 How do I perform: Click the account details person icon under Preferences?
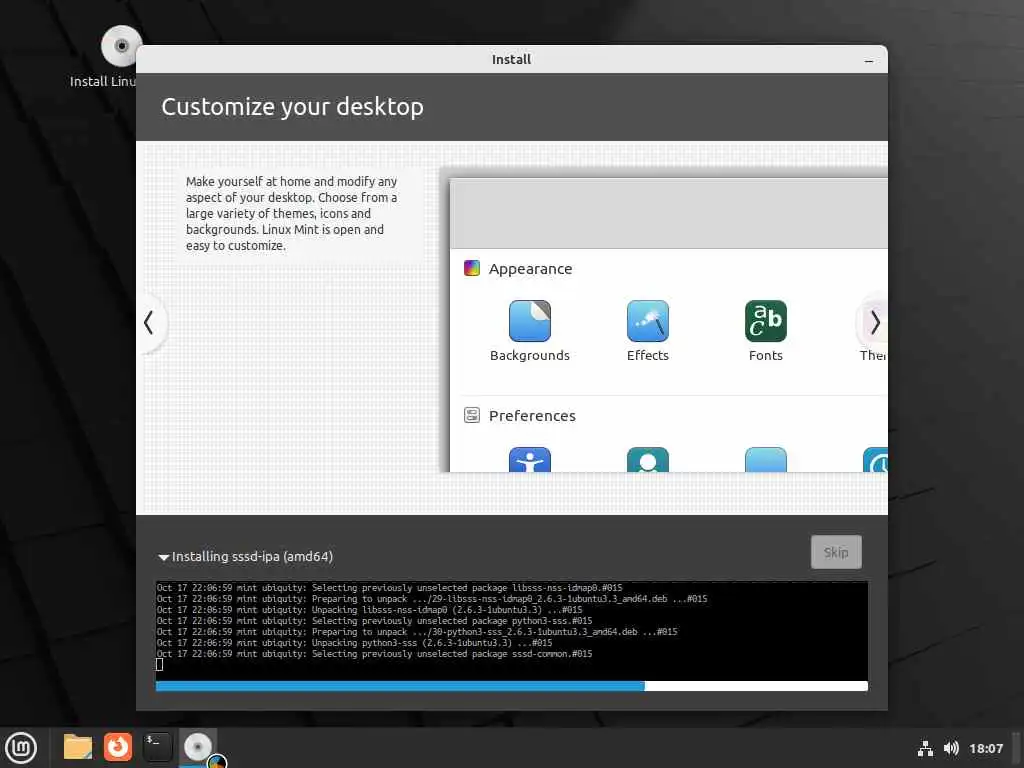(647, 459)
